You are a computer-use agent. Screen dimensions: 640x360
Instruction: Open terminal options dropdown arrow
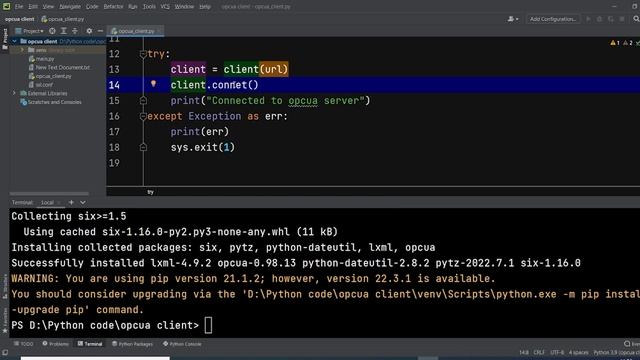(x=83, y=202)
